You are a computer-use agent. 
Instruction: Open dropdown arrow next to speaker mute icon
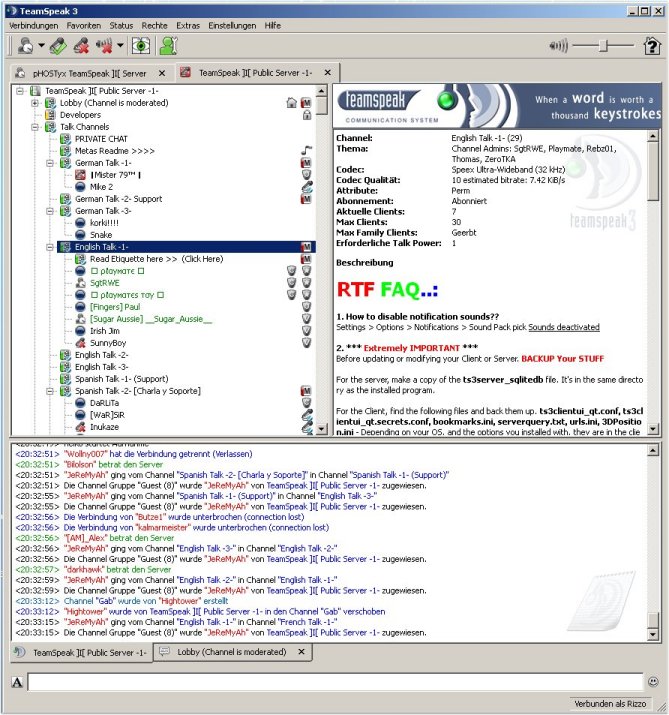point(120,46)
